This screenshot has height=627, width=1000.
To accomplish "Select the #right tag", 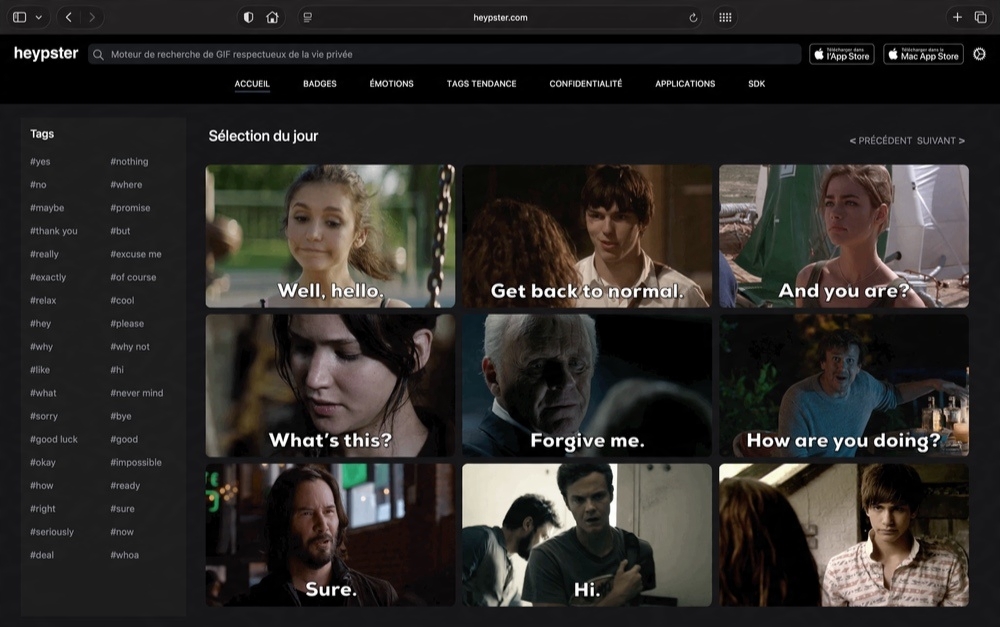I will (x=43, y=509).
